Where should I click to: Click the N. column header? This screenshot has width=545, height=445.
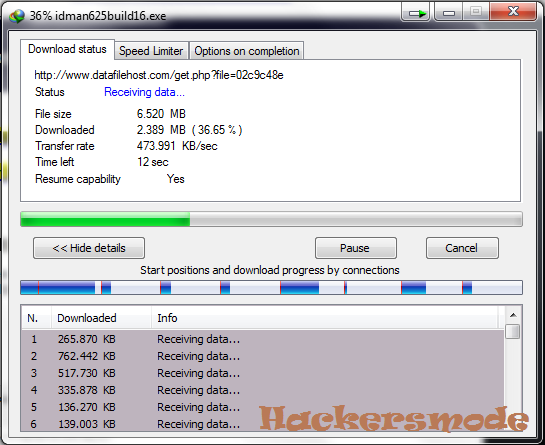click(x=36, y=318)
